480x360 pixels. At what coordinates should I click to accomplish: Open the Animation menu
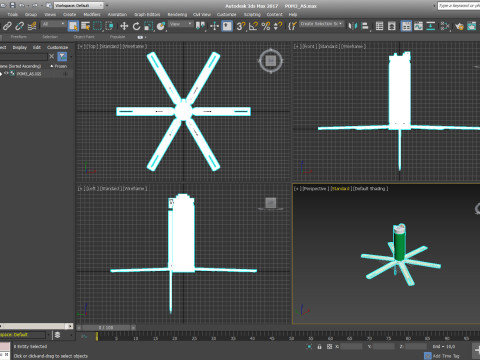coord(117,15)
